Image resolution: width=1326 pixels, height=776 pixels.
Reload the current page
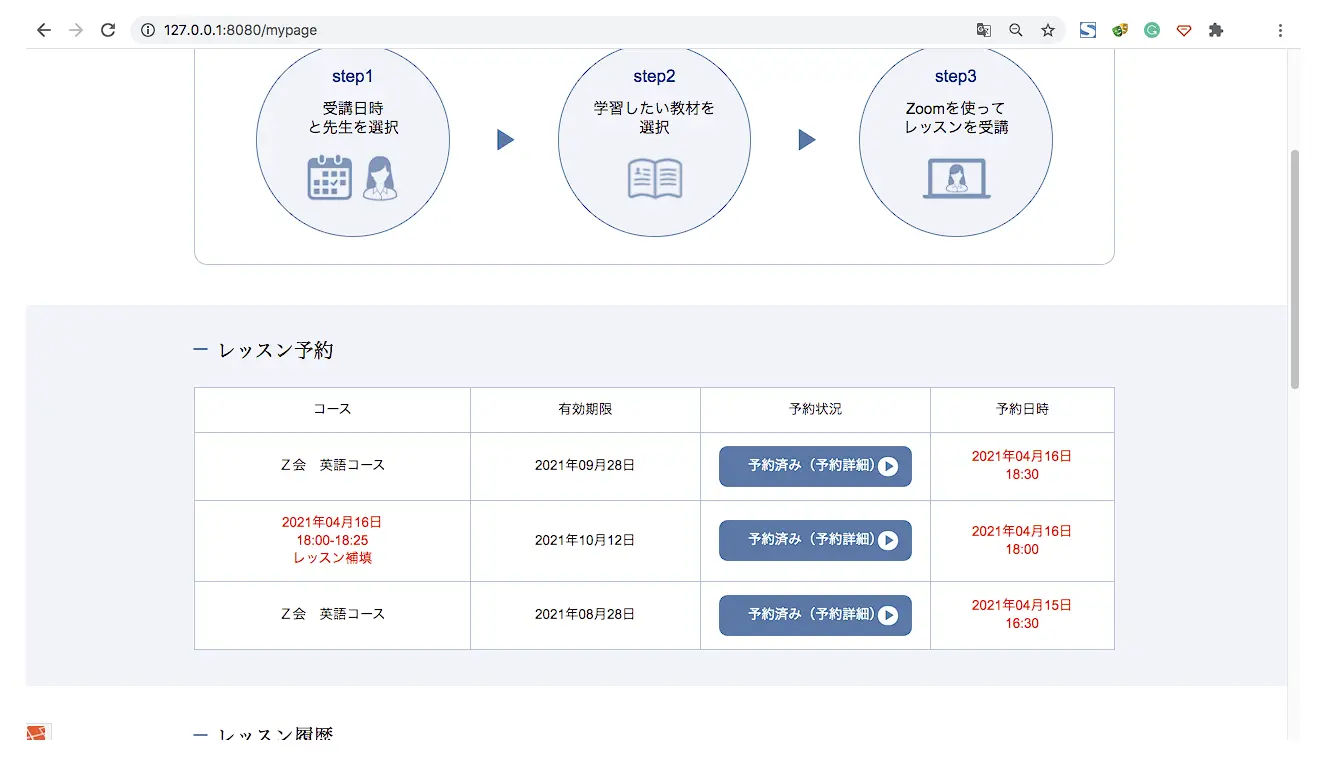[x=108, y=30]
